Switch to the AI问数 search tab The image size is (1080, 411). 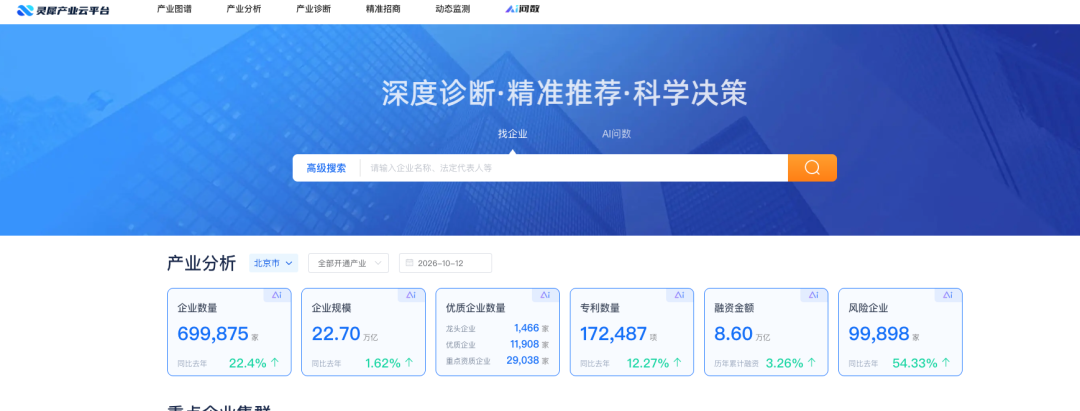tap(616, 134)
